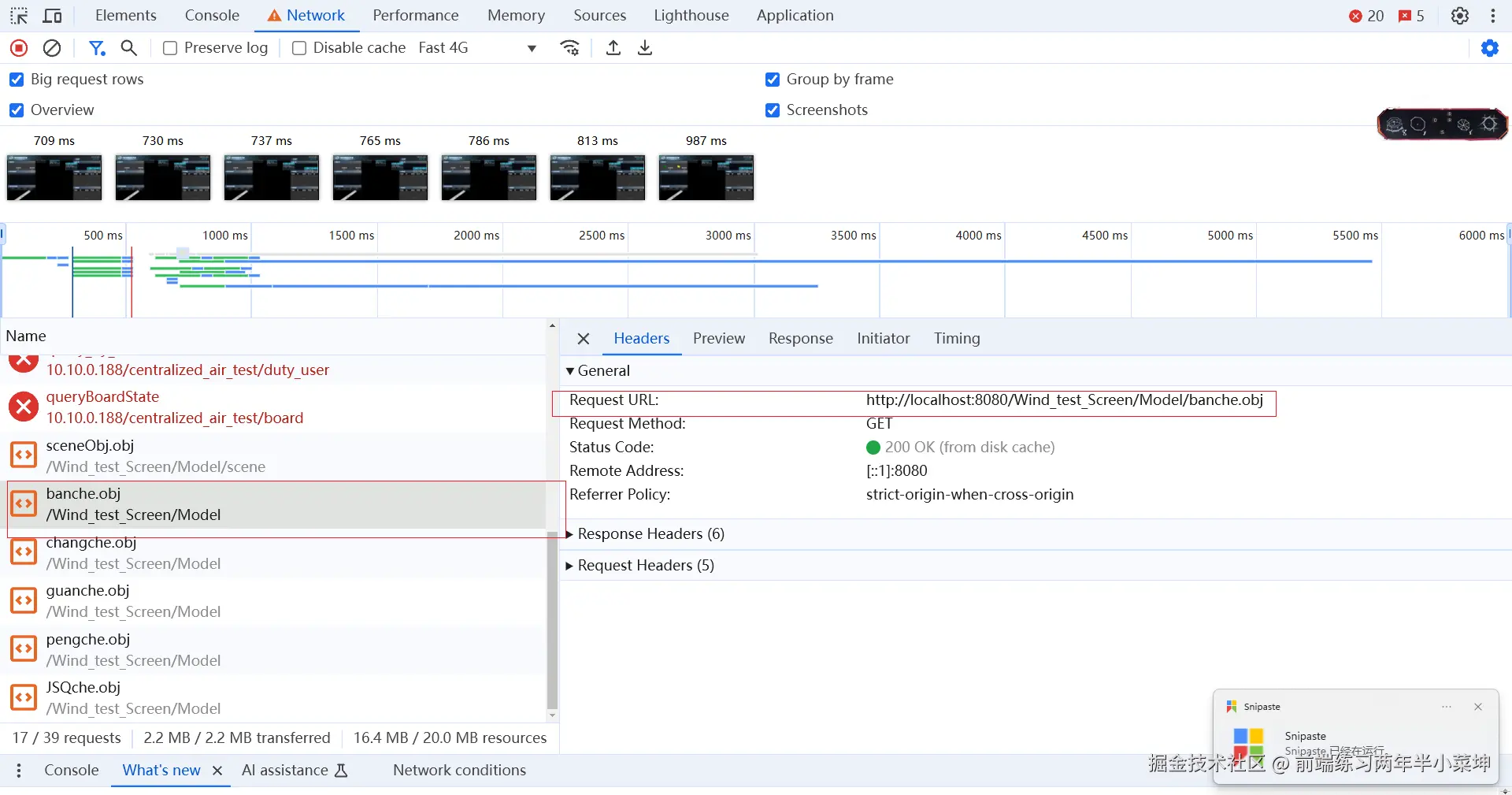
Task: Click the 813 ms screenshot thumbnail
Action: 598,177
